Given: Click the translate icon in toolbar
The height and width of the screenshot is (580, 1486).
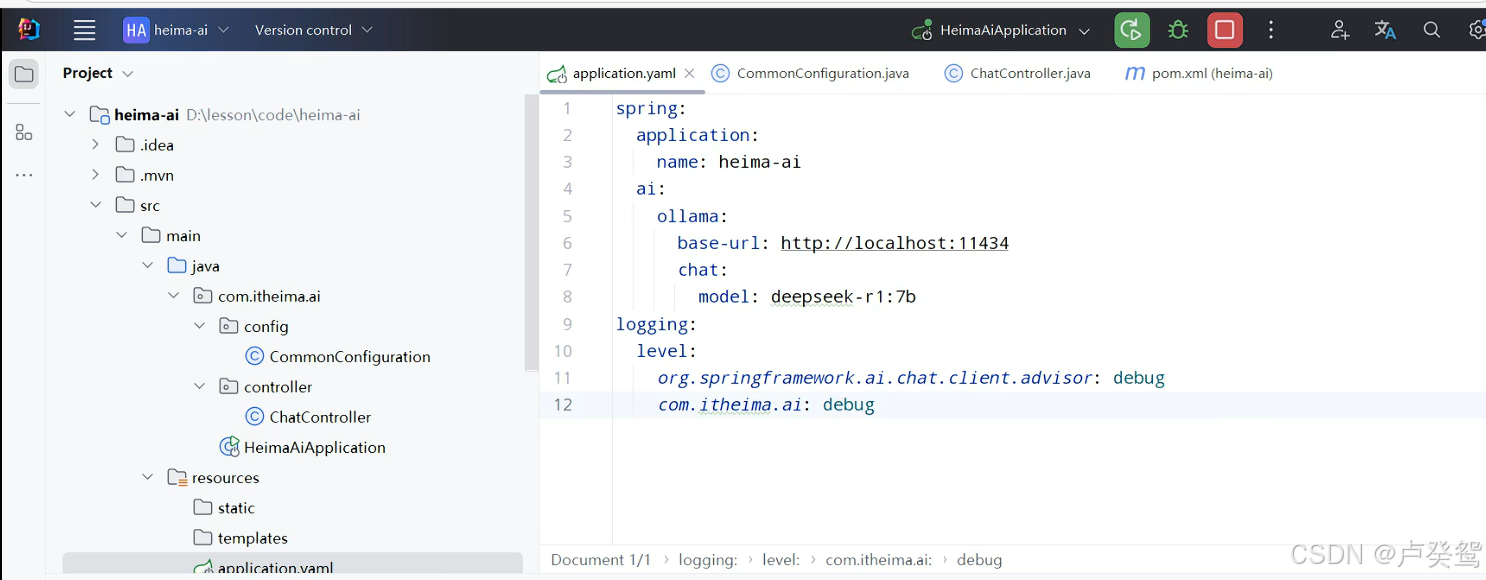Looking at the screenshot, I should point(1385,30).
